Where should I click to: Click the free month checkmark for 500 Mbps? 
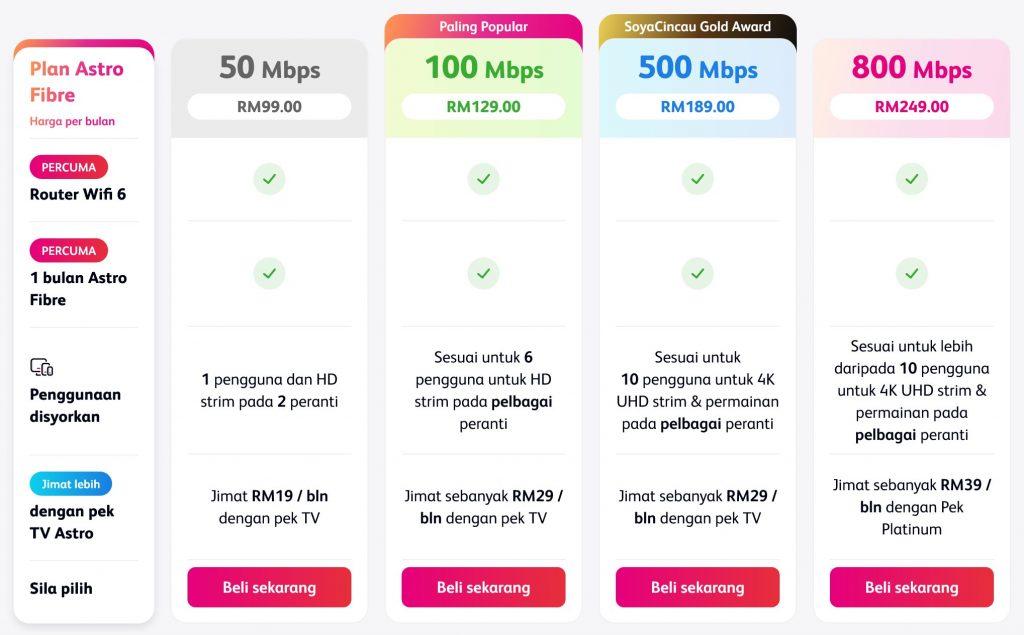697,274
